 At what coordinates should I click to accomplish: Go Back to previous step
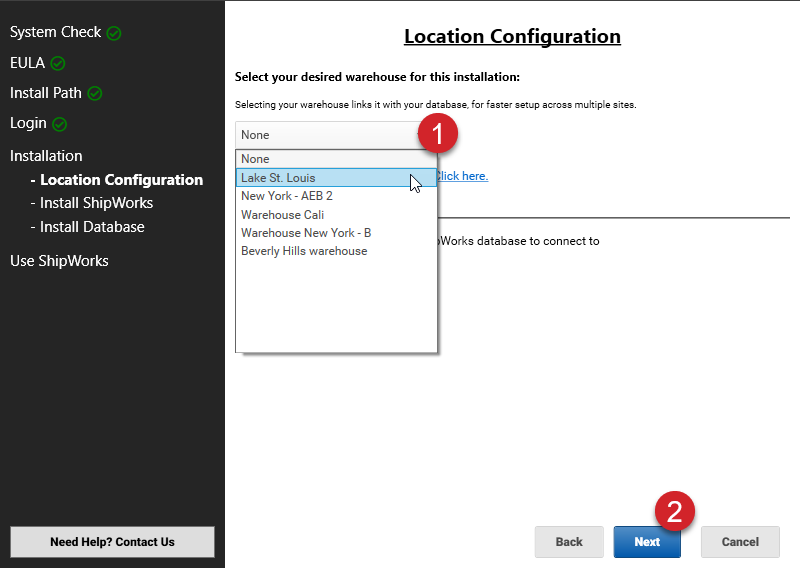(x=569, y=542)
